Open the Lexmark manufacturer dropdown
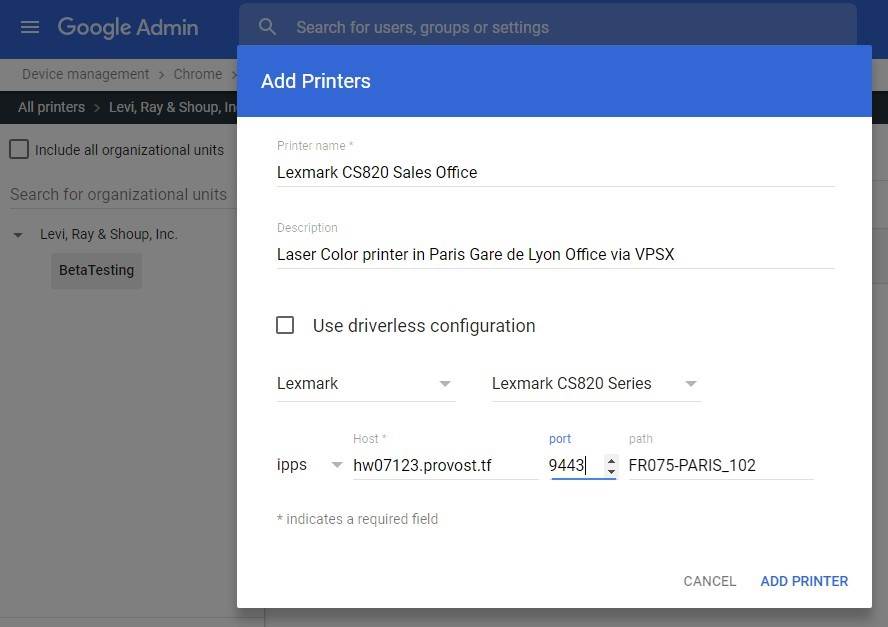 pyautogui.click(x=366, y=383)
